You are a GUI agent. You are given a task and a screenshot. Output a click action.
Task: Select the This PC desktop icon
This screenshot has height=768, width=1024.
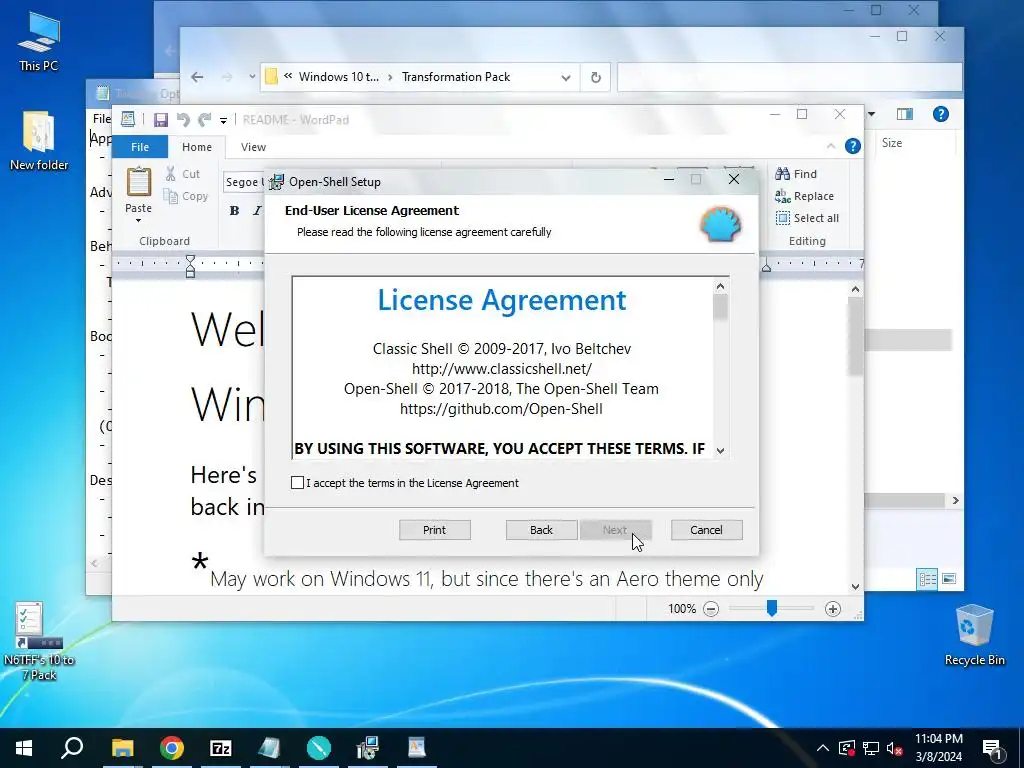(39, 41)
